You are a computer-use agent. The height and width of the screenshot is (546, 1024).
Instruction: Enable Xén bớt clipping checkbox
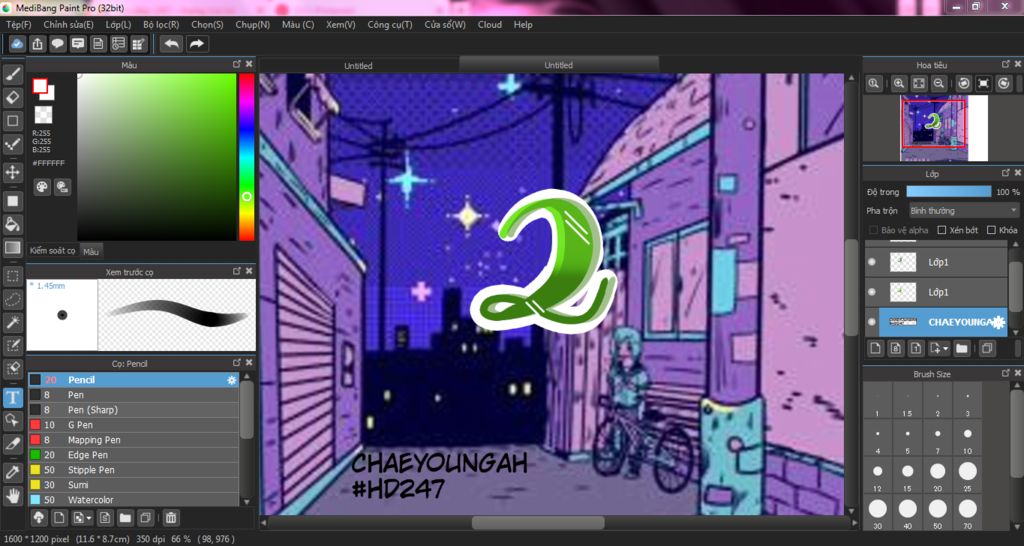click(942, 230)
